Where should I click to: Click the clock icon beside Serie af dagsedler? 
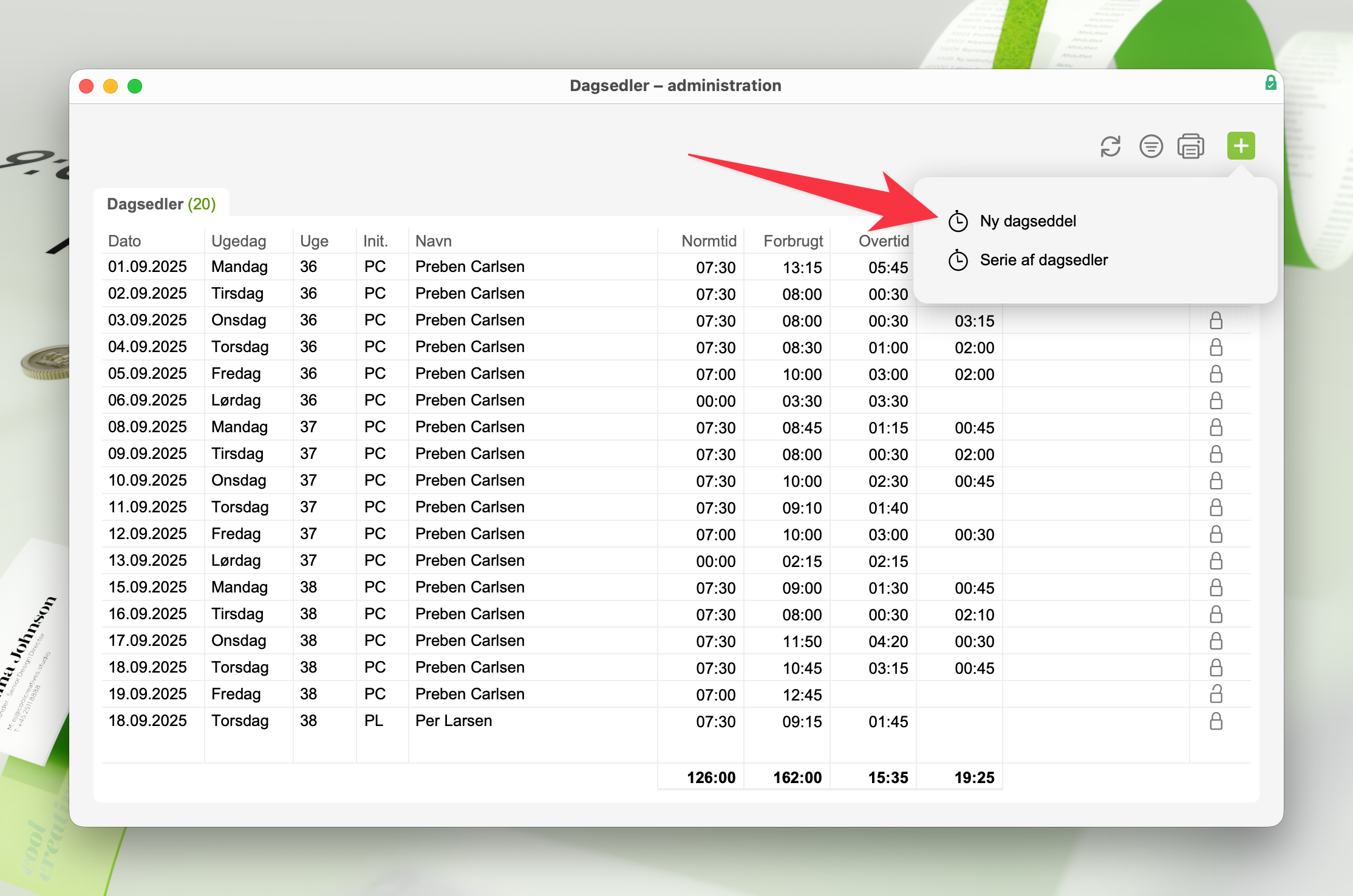(958, 260)
